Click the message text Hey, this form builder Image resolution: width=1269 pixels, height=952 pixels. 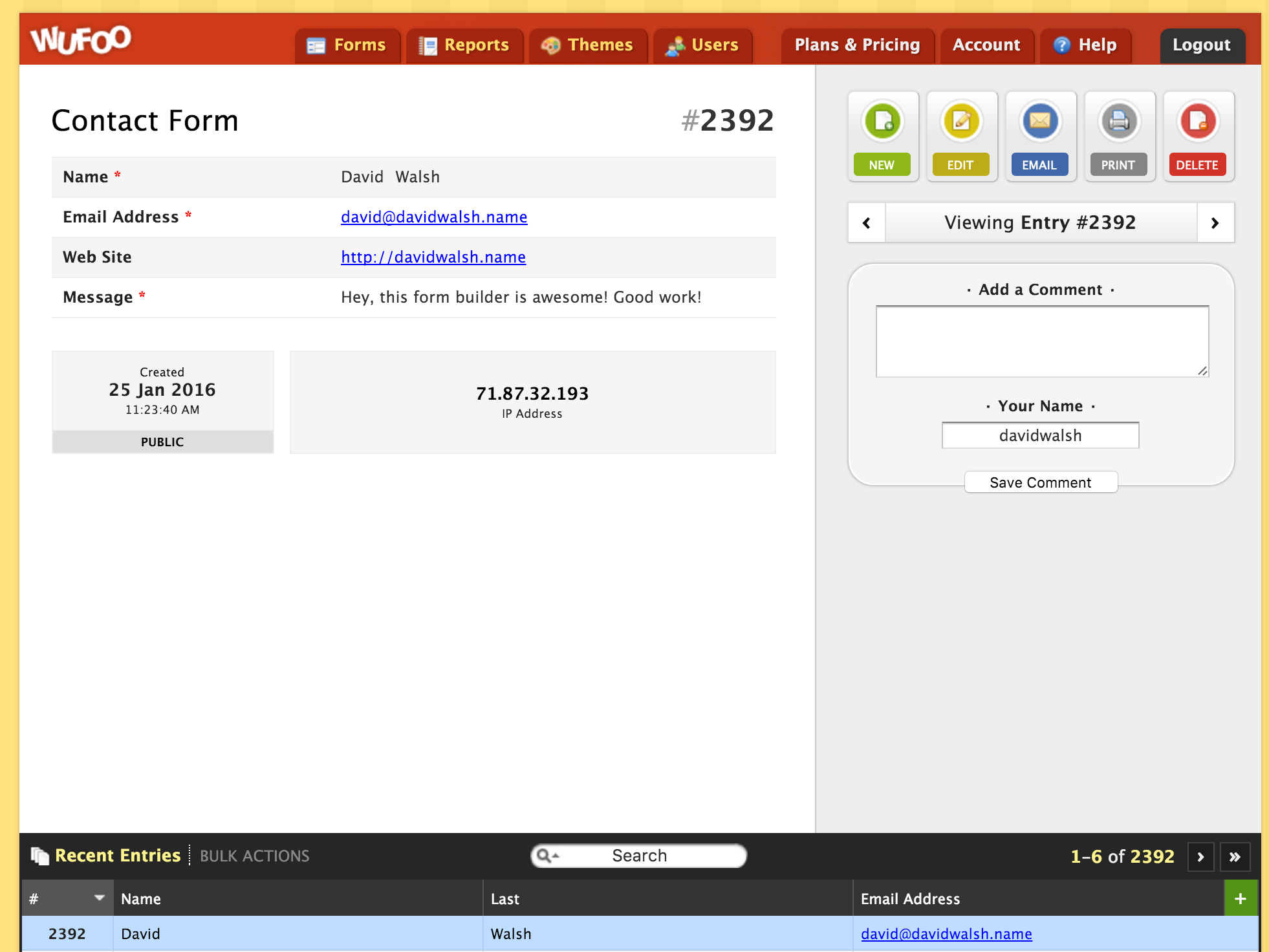tap(521, 297)
